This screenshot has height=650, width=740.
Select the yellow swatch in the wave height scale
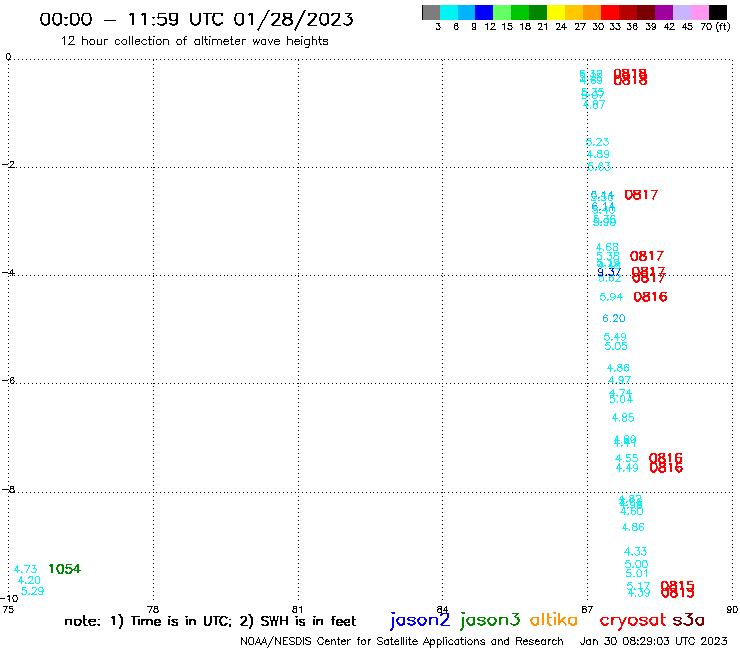[556, 12]
